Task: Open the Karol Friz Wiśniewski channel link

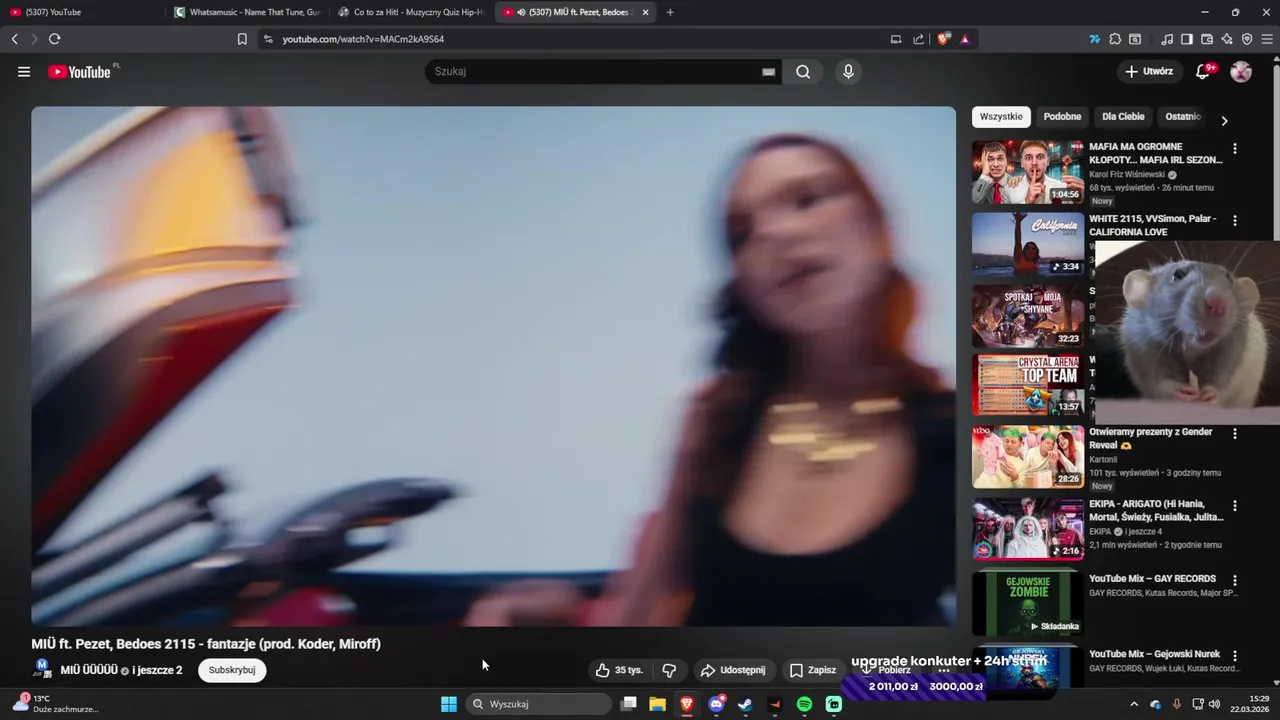Action: (1128, 174)
